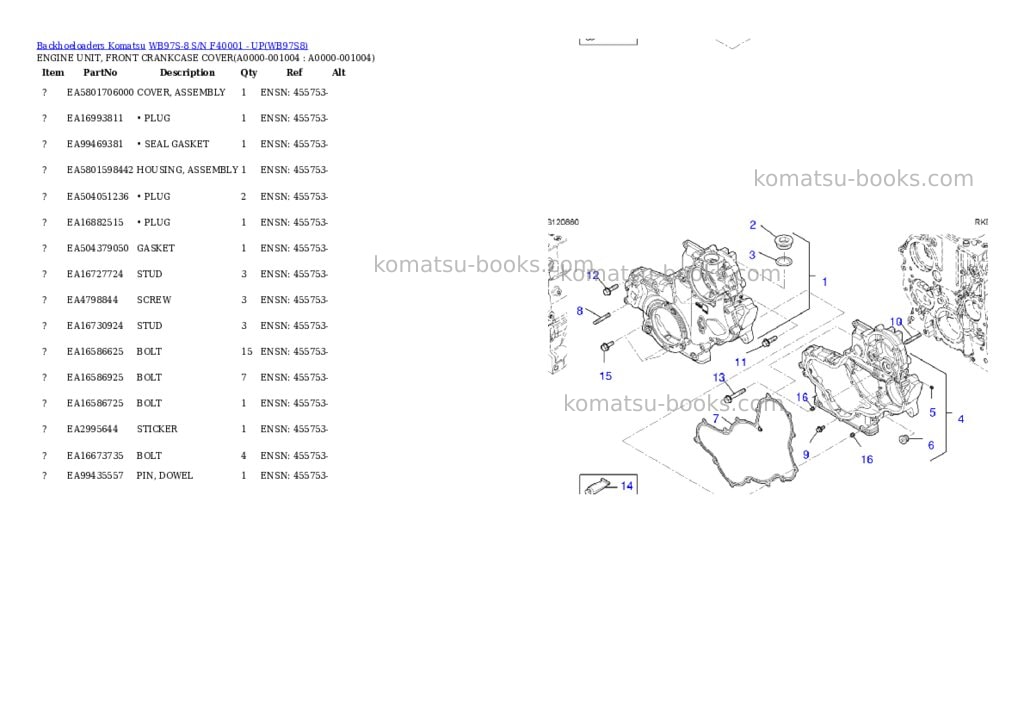Click callout number 3 in the diagram
This screenshot has height=725, width=1024.
752,255
